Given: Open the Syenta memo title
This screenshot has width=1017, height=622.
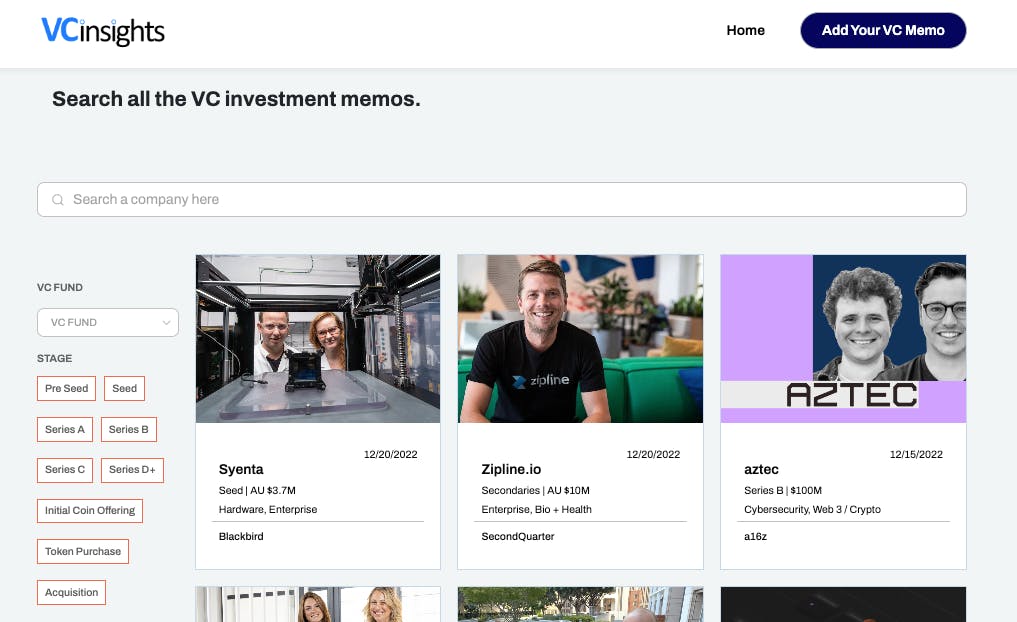Looking at the screenshot, I should click(241, 469).
